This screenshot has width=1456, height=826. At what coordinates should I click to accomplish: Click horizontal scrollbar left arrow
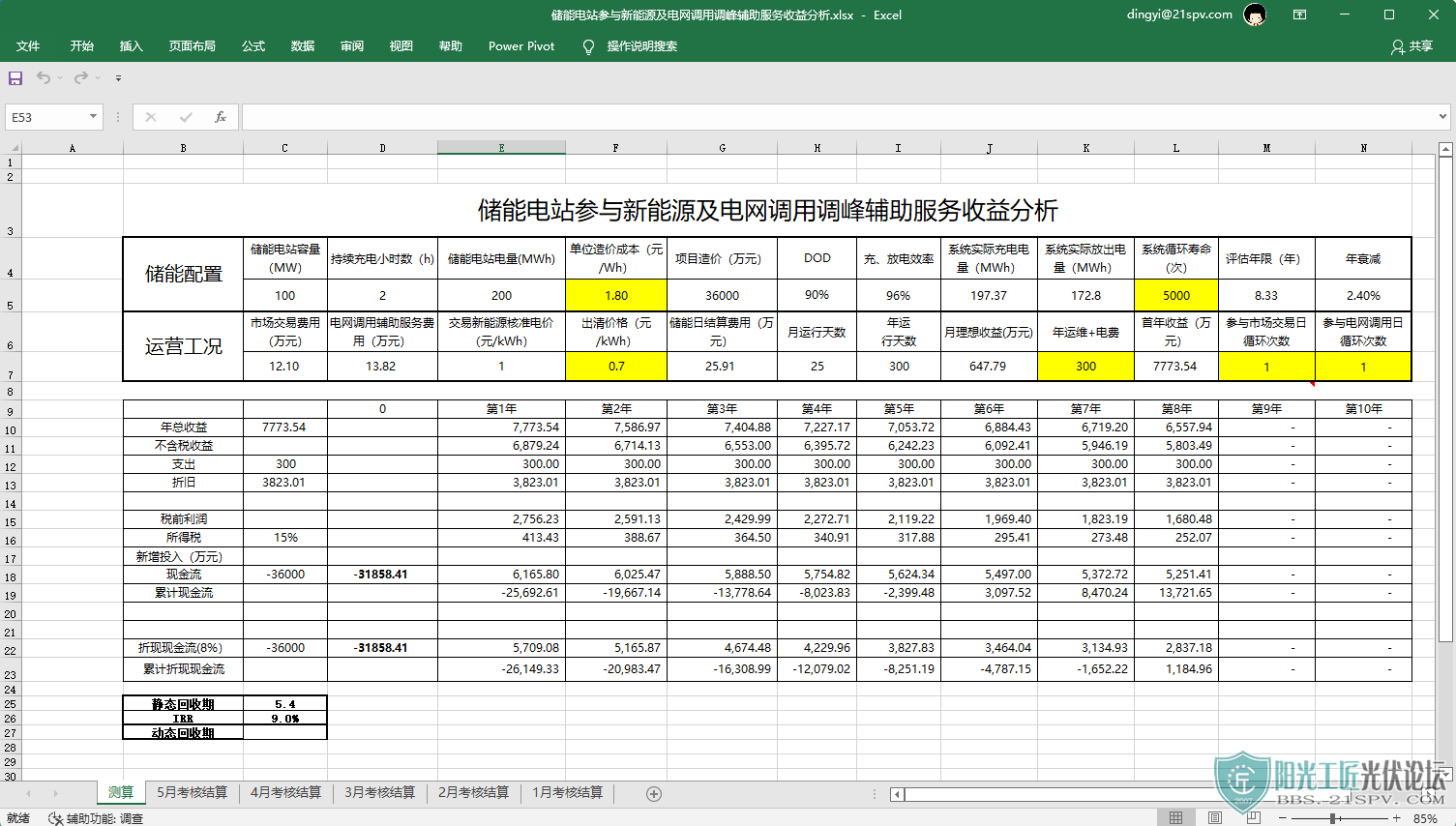(897, 794)
